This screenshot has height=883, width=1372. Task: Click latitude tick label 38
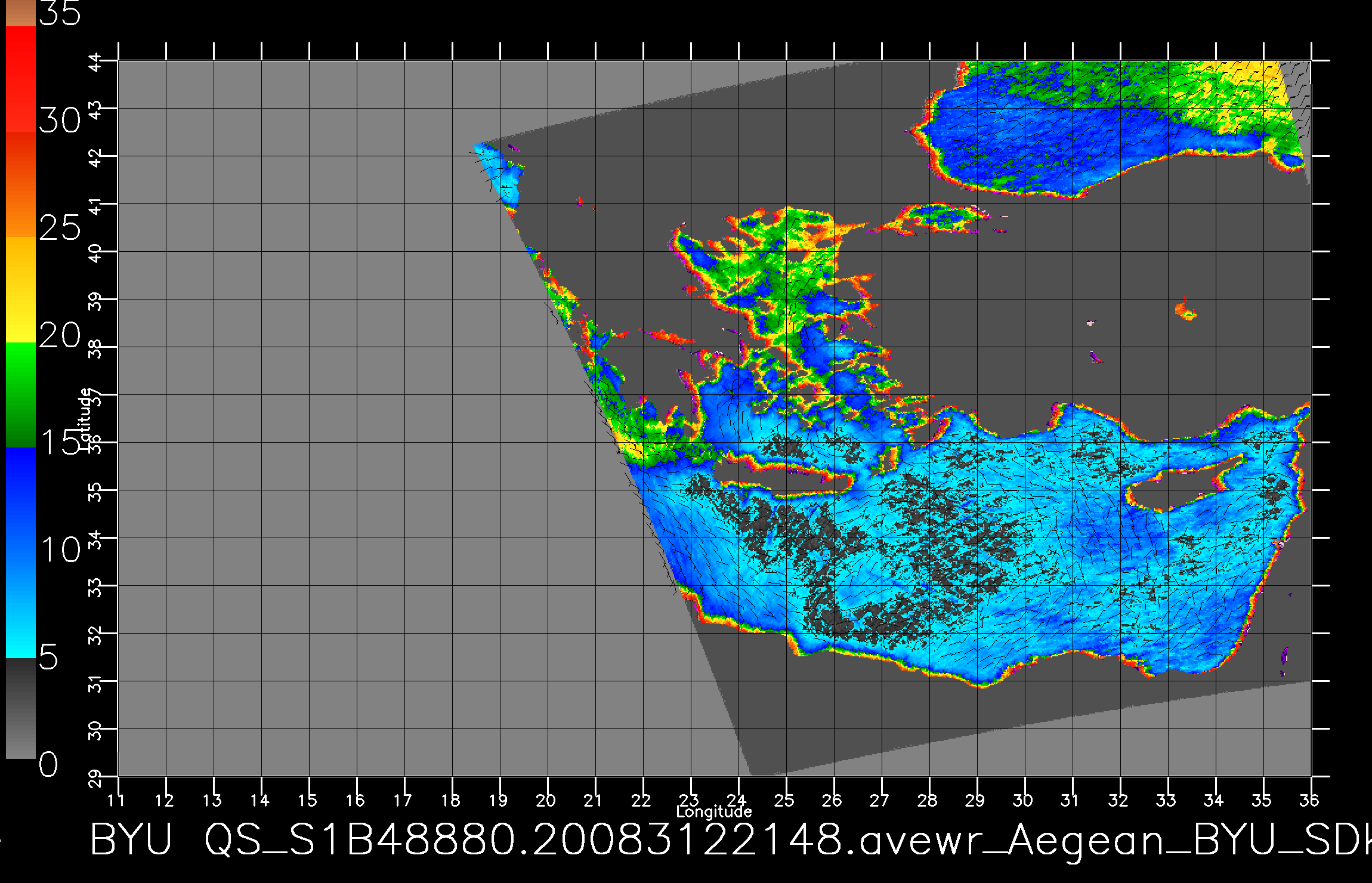pos(95,349)
